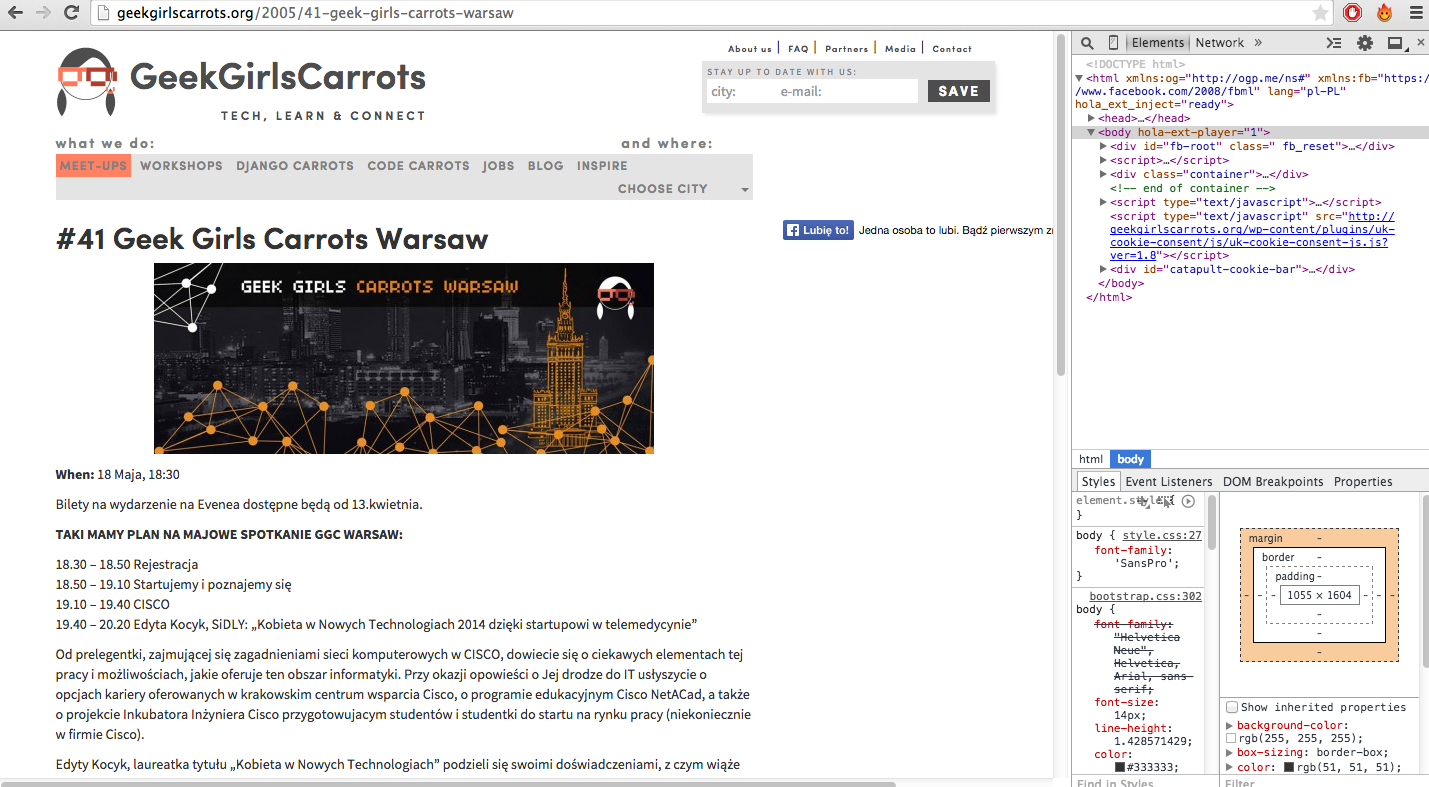The image size is (1429, 787).
Task: Focus the city input field
Action: [x=741, y=91]
